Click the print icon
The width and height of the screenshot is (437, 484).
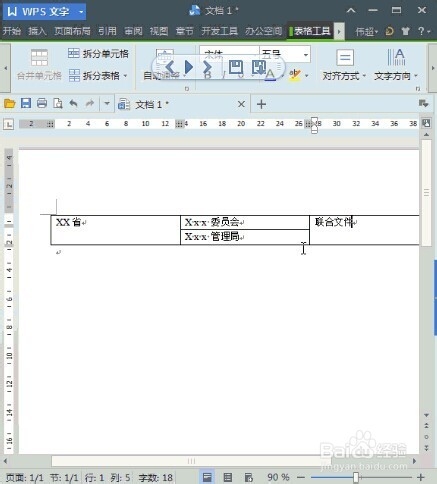click(42, 103)
